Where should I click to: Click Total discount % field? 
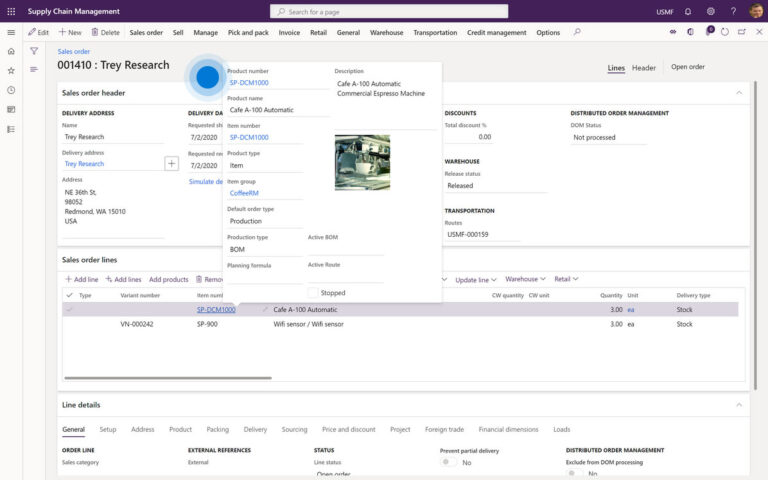tap(468, 137)
